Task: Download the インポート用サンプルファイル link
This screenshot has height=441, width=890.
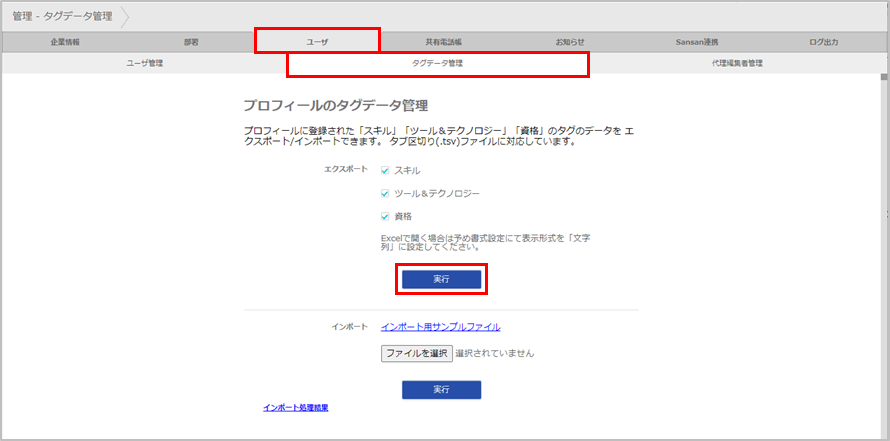Action: coord(440,327)
